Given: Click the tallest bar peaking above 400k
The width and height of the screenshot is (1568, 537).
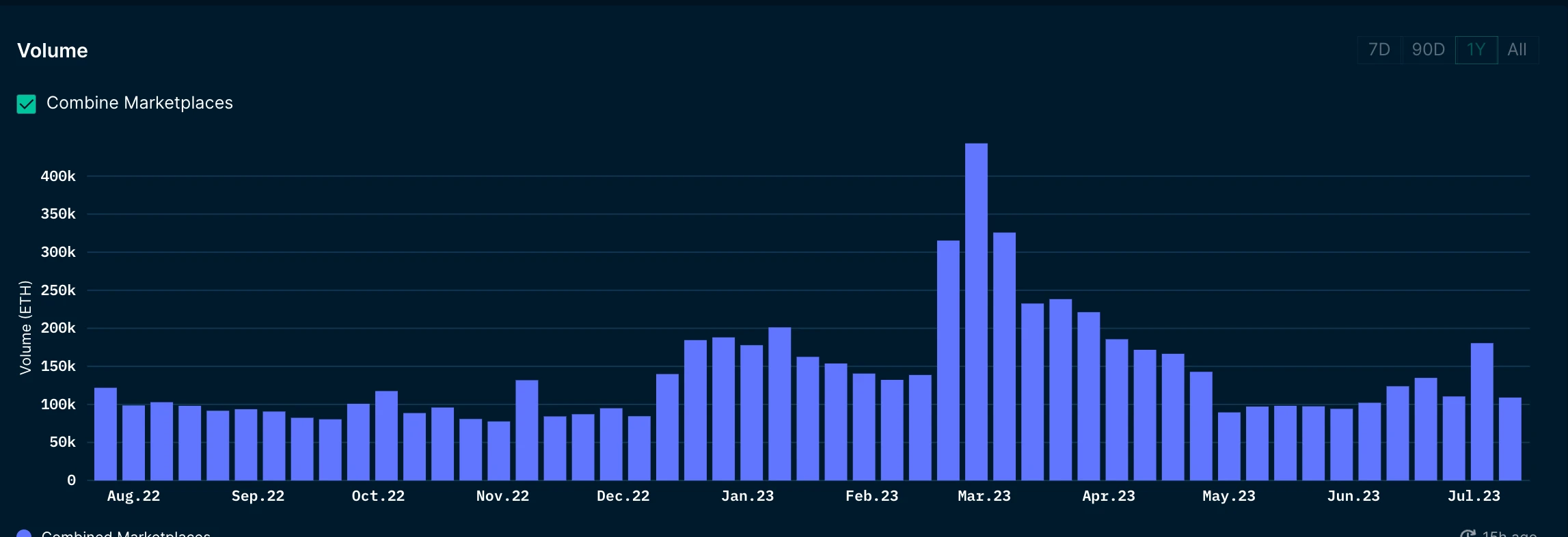Looking at the screenshot, I should pos(976,312).
